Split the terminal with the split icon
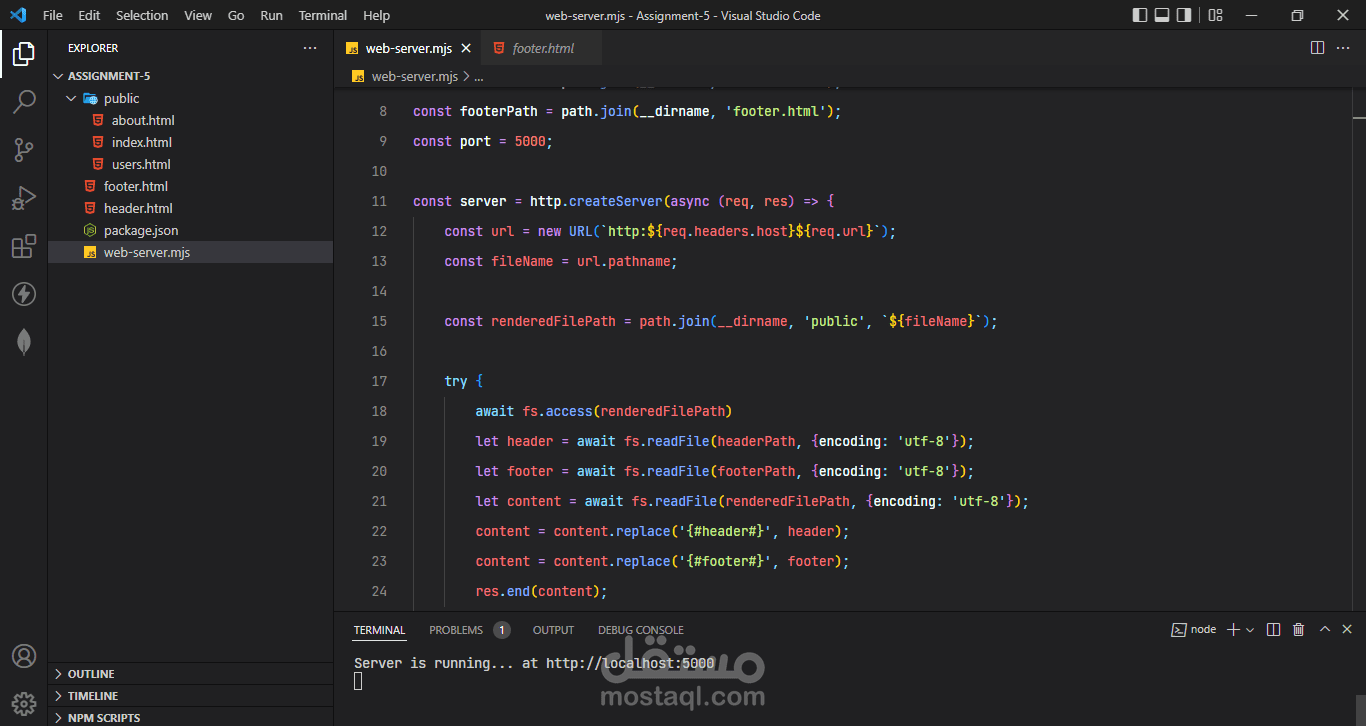Image resolution: width=1366 pixels, height=726 pixels. (1271, 629)
